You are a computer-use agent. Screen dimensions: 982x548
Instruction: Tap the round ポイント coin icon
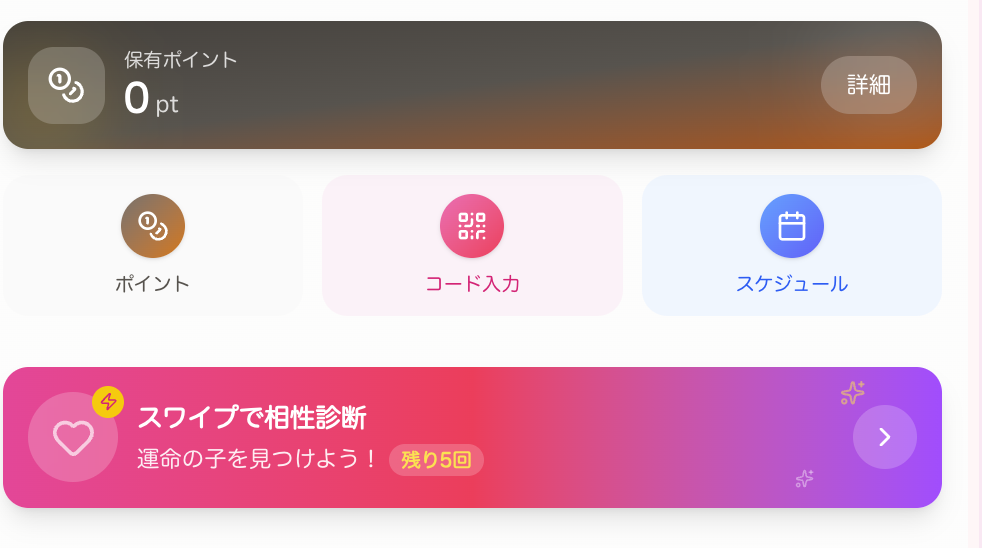(x=152, y=226)
